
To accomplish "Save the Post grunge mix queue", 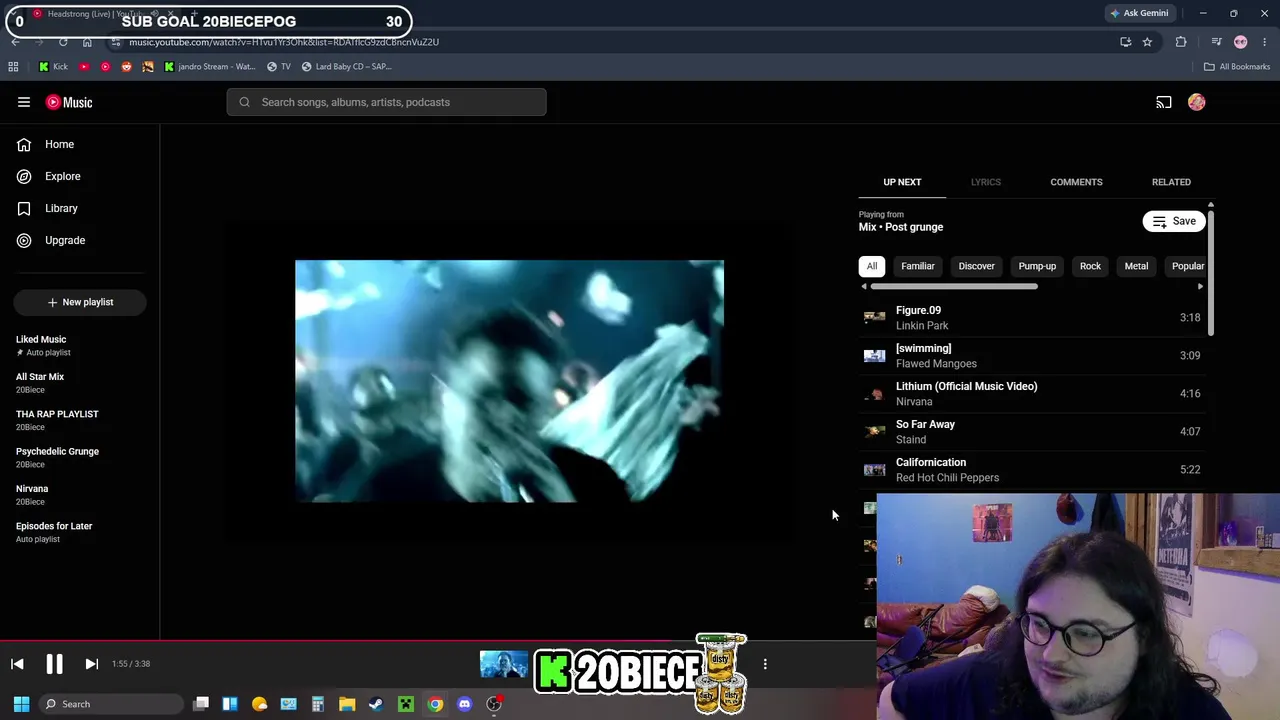I will 1174,221.
